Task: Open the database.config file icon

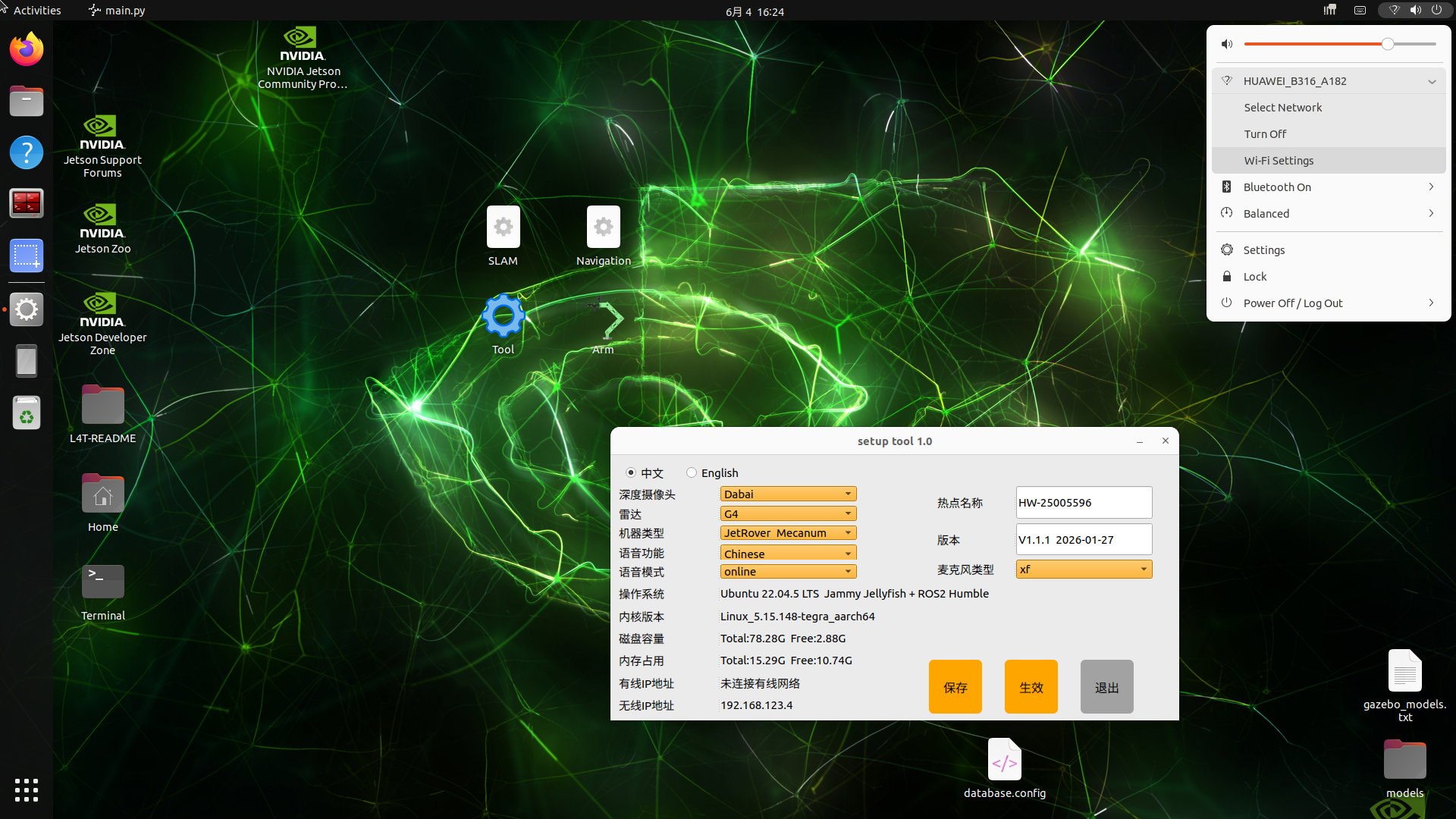Action: click(x=1005, y=767)
